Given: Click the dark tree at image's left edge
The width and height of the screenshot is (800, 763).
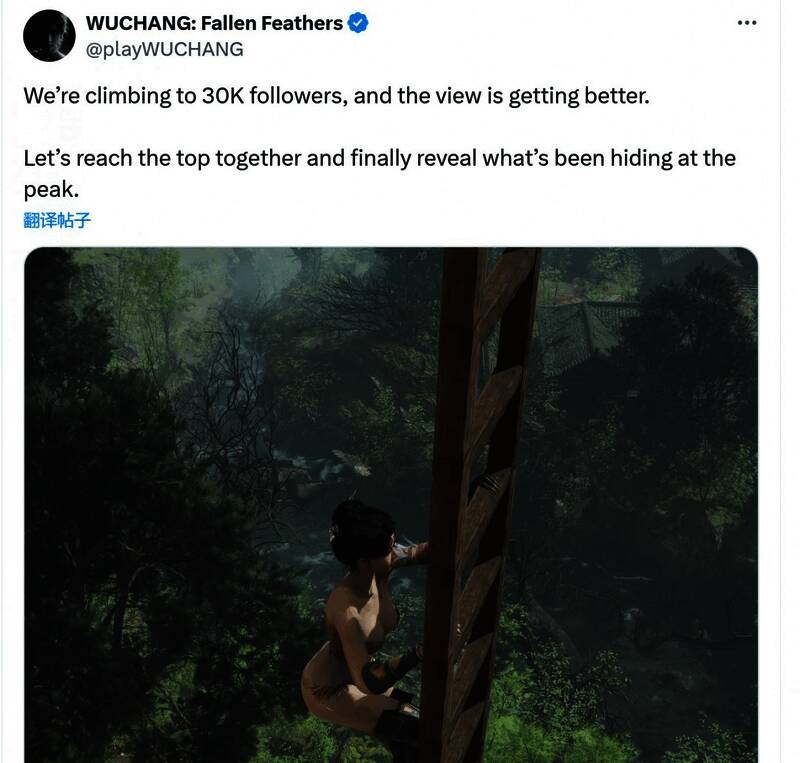Looking at the screenshot, I should coord(70,450).
